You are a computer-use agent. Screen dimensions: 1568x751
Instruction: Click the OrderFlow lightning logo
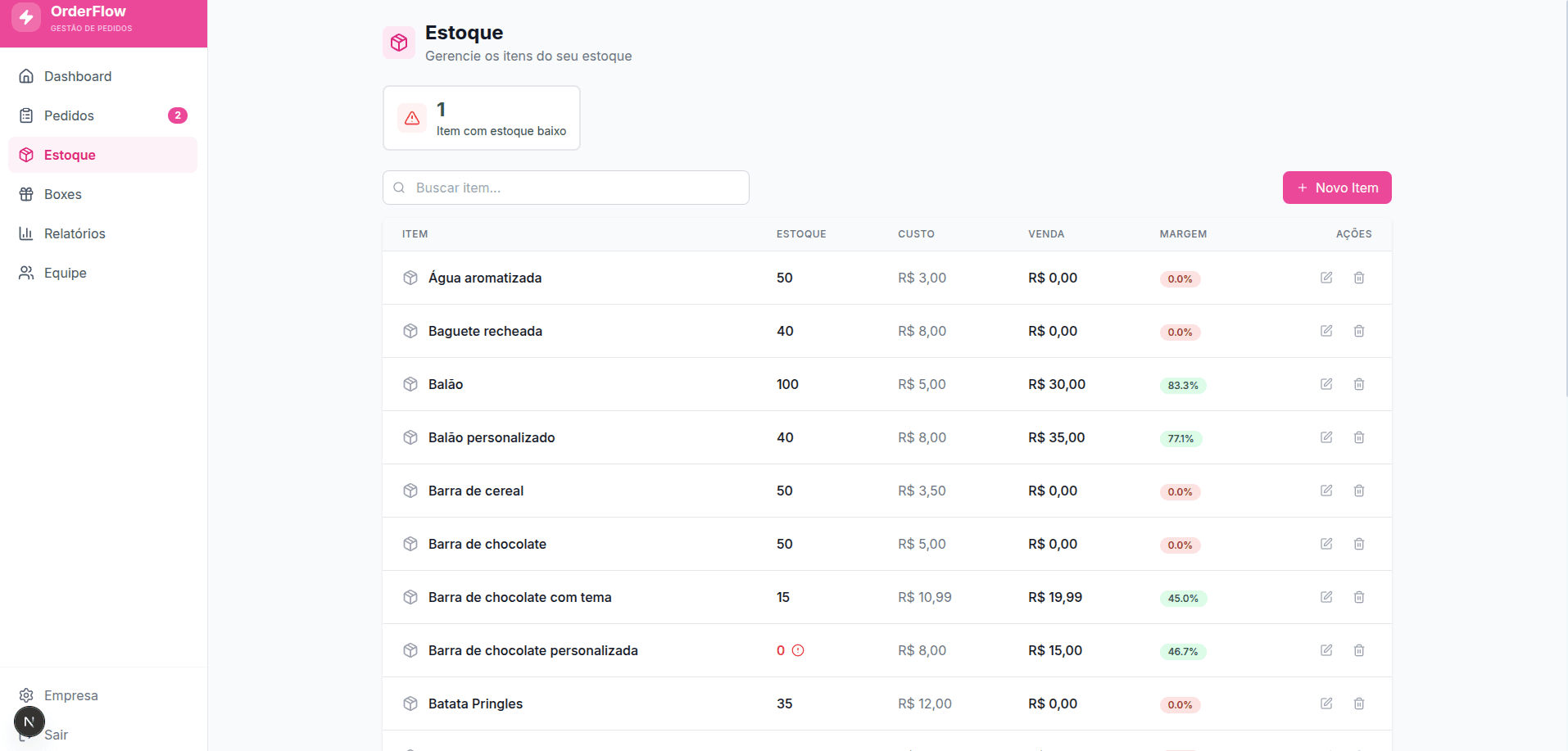pos(26,17)
